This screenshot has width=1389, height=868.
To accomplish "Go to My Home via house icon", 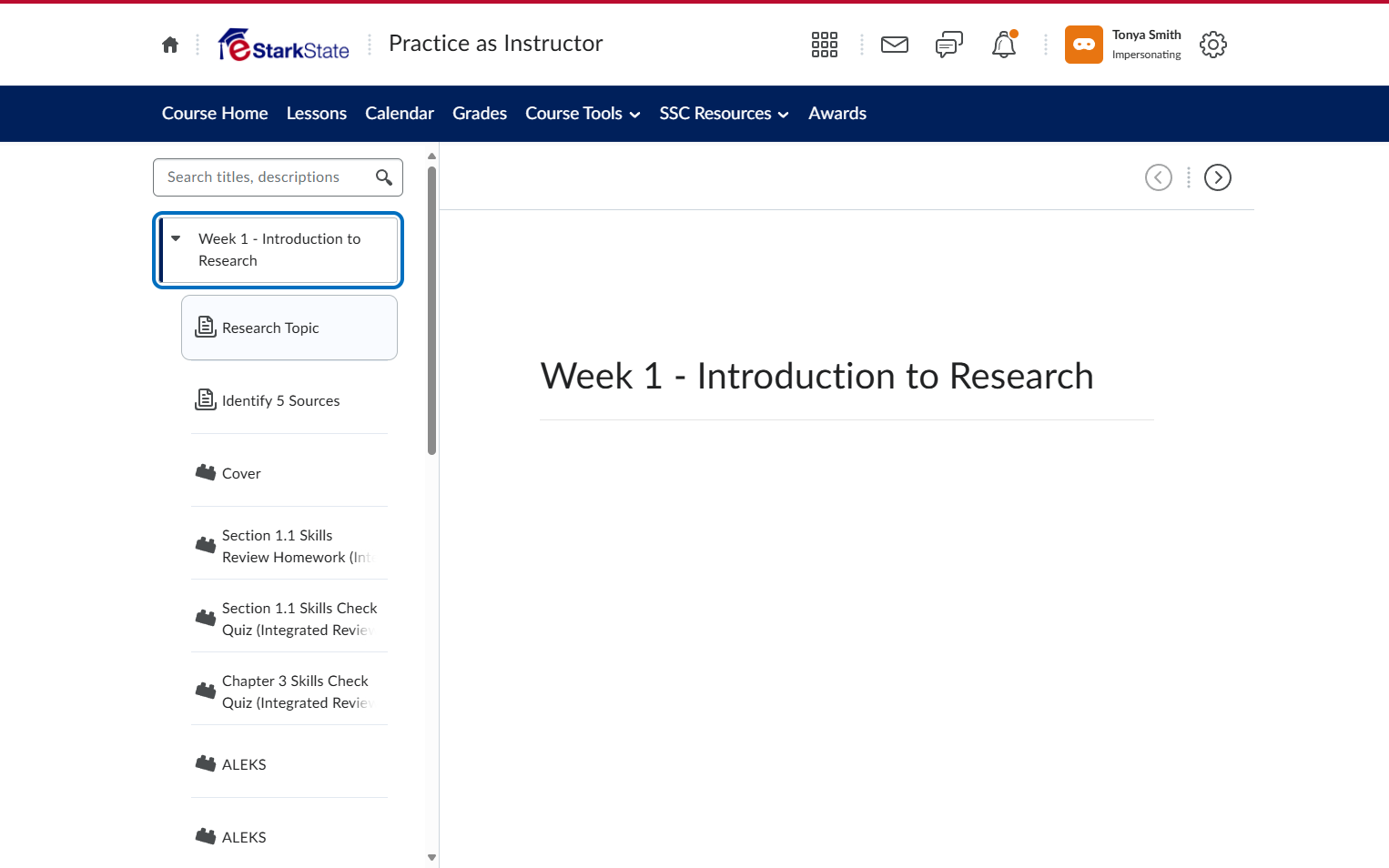I will [170, 45].
